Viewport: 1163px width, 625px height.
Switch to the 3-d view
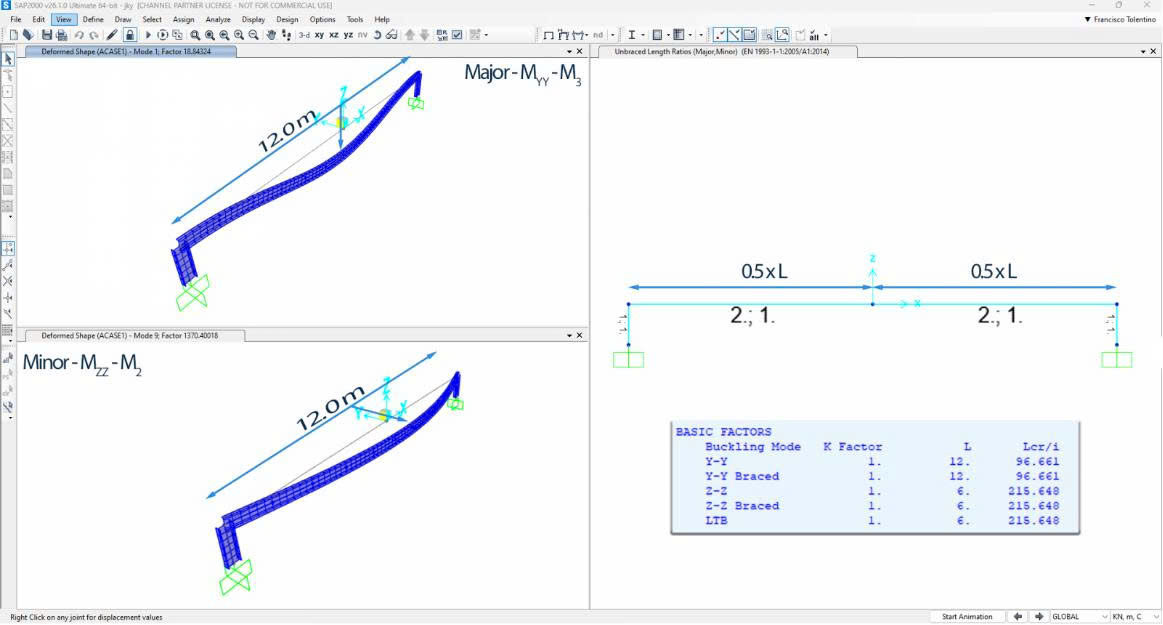(x=304, y=35)
